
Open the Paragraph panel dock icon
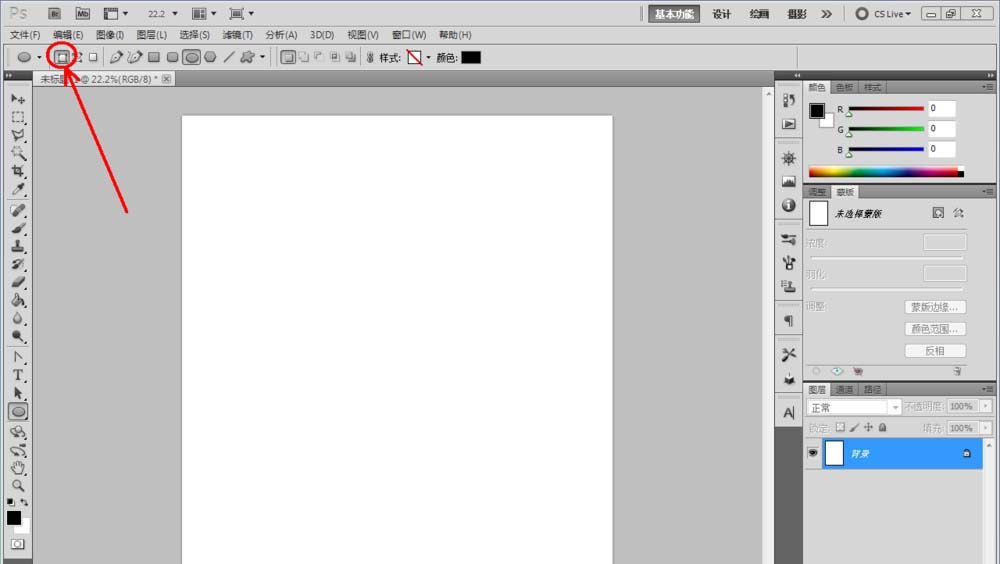point(789,321)
